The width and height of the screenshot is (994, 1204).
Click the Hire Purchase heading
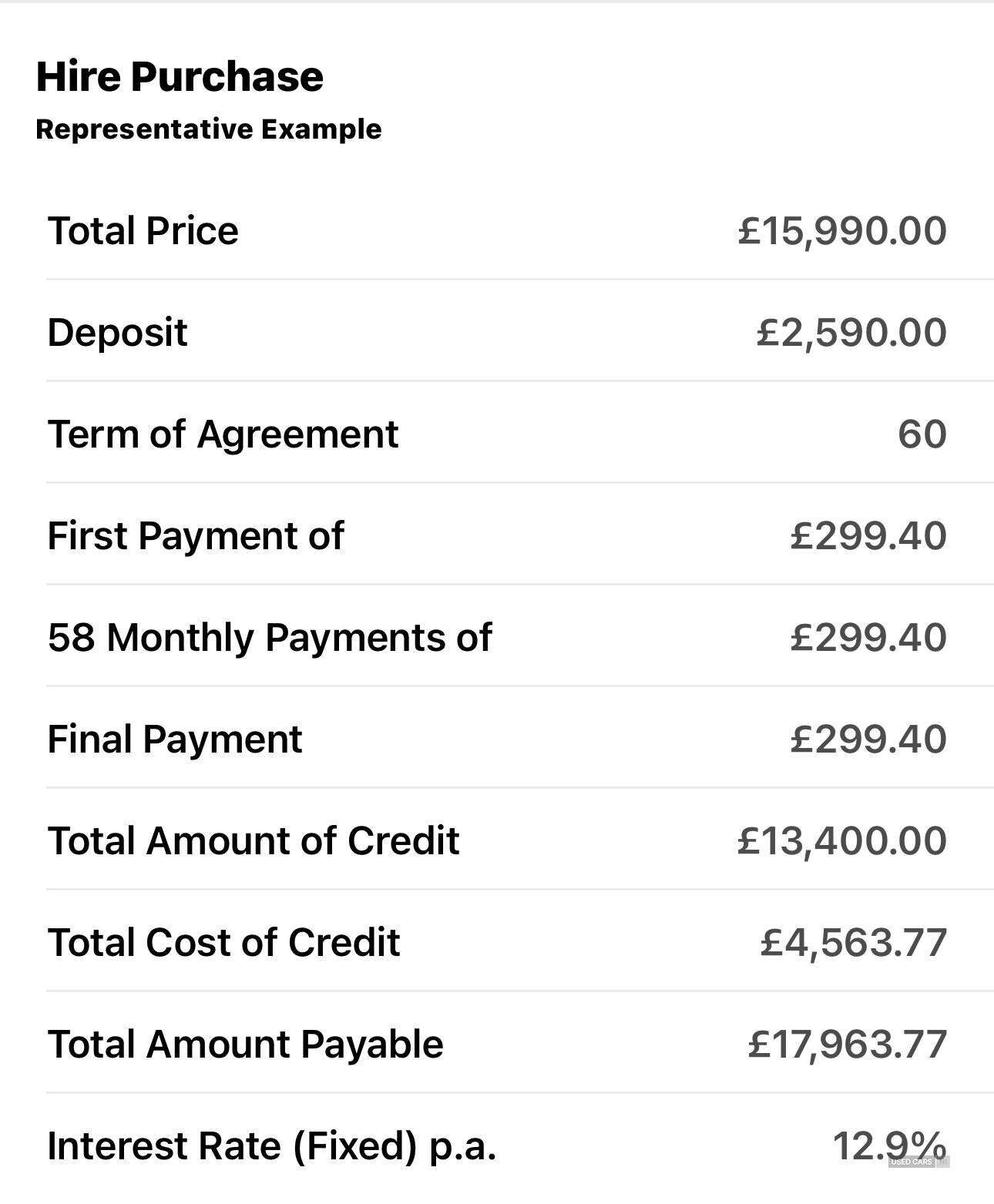pos(180,76)
